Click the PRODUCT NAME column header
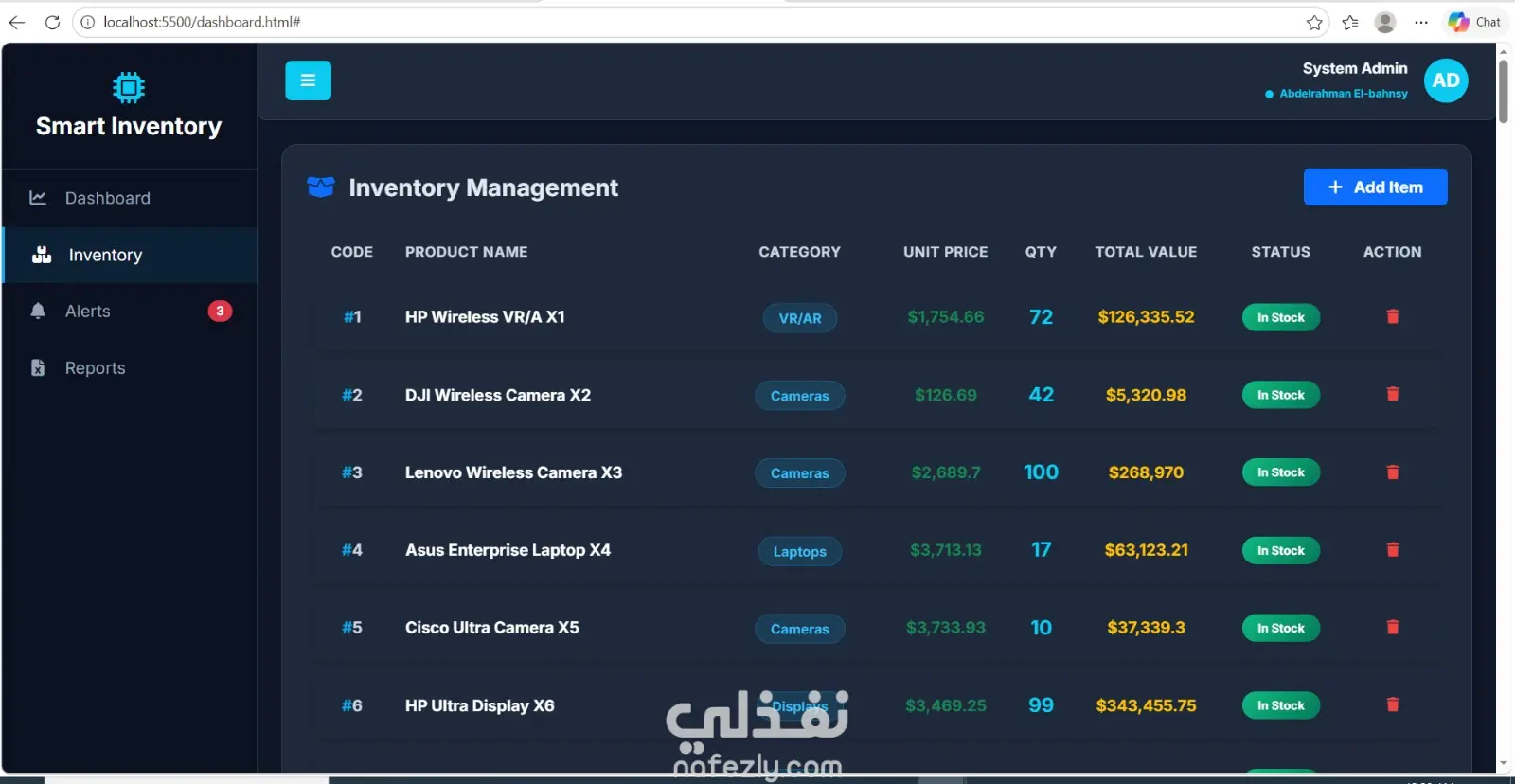Screen dimensions: 1515x784 click(x=467, y=252)
